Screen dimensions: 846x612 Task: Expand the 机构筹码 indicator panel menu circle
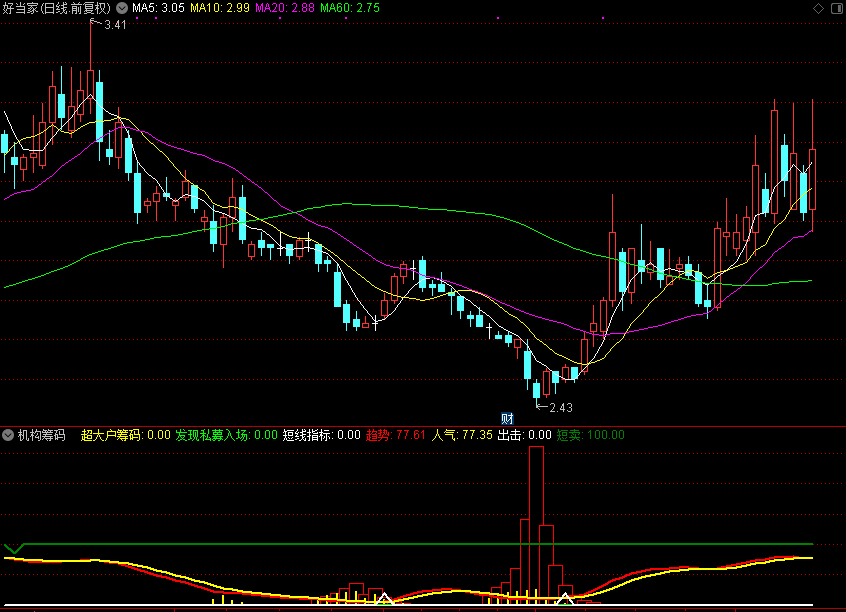(x=8, y=435)
